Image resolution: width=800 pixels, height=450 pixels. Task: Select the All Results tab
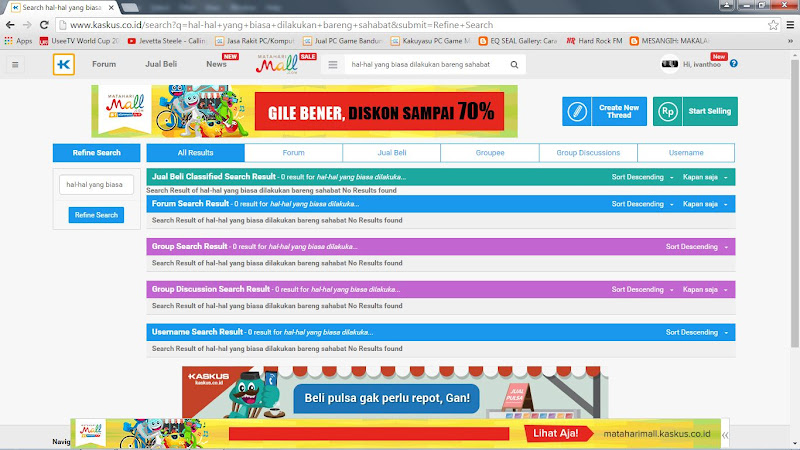[195, 153]
